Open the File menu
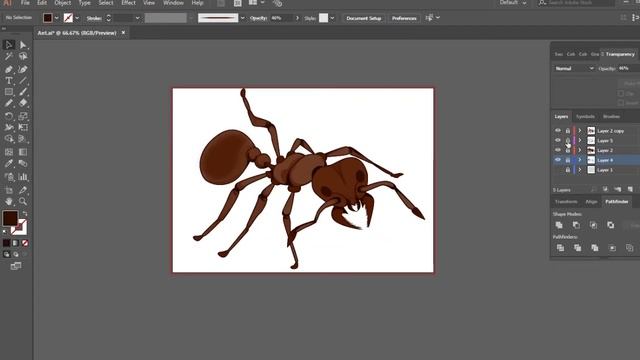The height and width of the screenshot is (360, 640). 25,3
